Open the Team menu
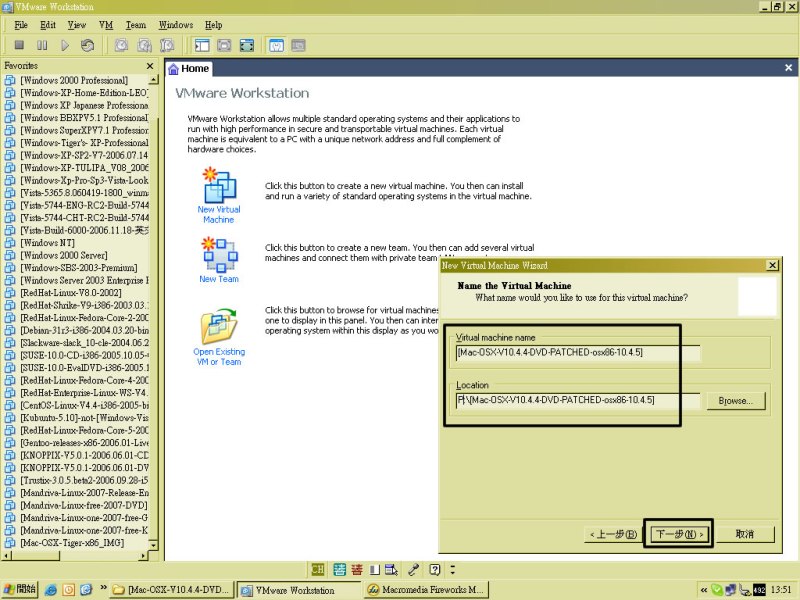This screenshot has height=600, width=800. (136, 24)
